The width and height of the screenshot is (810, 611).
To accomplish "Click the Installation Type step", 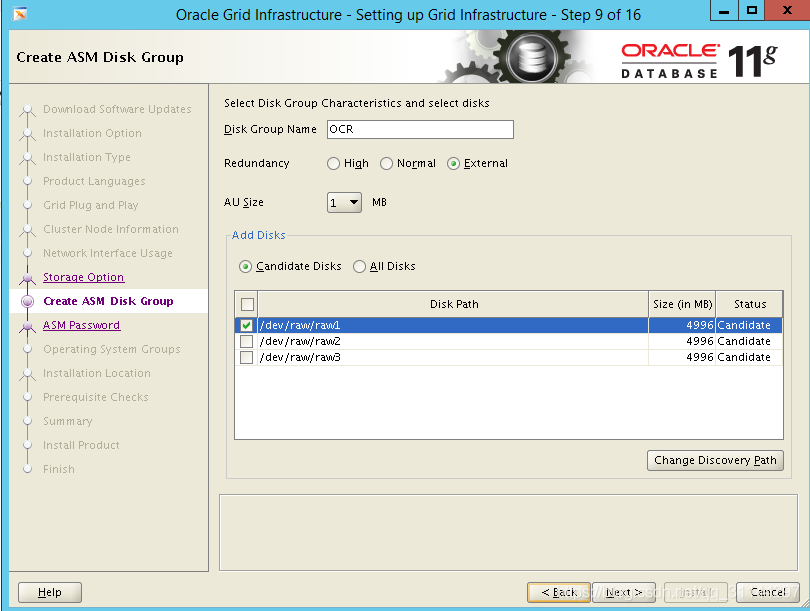I will tap(87, 158).
